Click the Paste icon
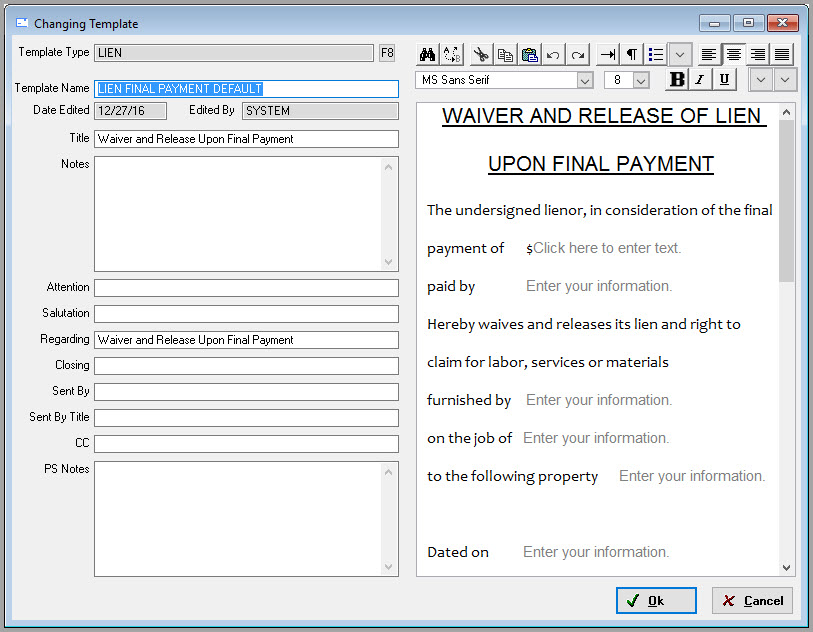This screenshot has height=632, width=813. click(x=529, y=53)
